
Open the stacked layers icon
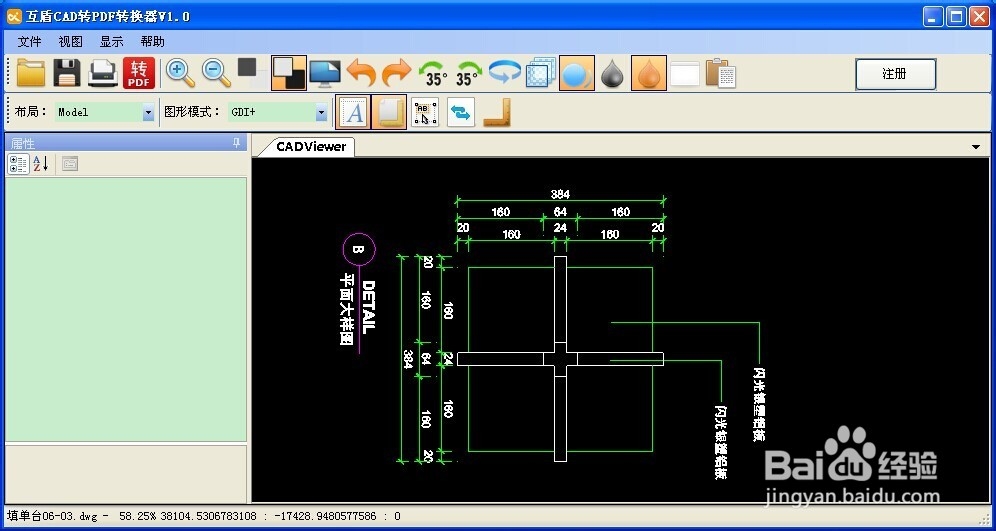tap(541, 73)
